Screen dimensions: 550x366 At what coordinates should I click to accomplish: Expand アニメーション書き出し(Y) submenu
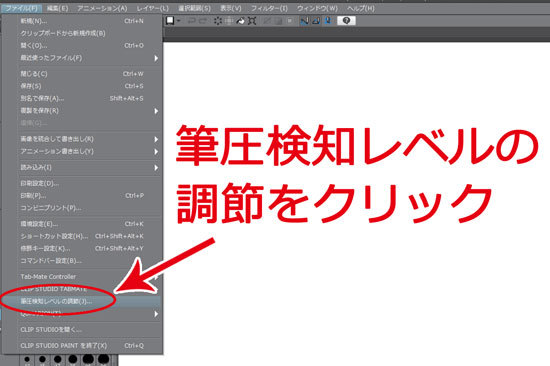click(82, 152)
